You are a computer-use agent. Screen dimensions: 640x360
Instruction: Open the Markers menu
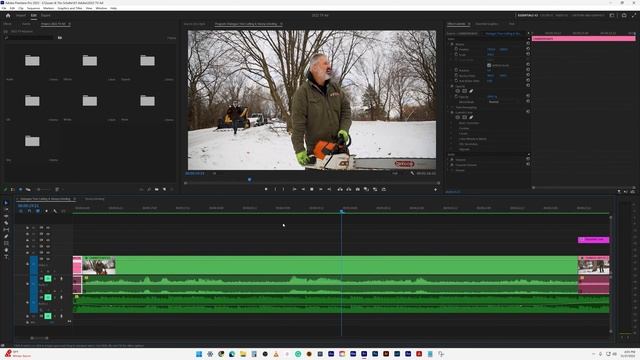click(49, 8)
